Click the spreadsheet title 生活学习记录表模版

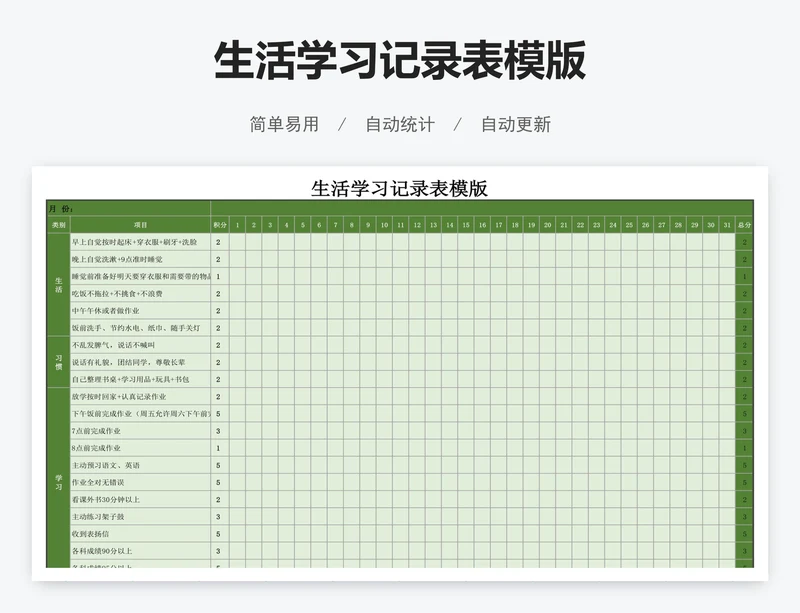tap(399, 188)
